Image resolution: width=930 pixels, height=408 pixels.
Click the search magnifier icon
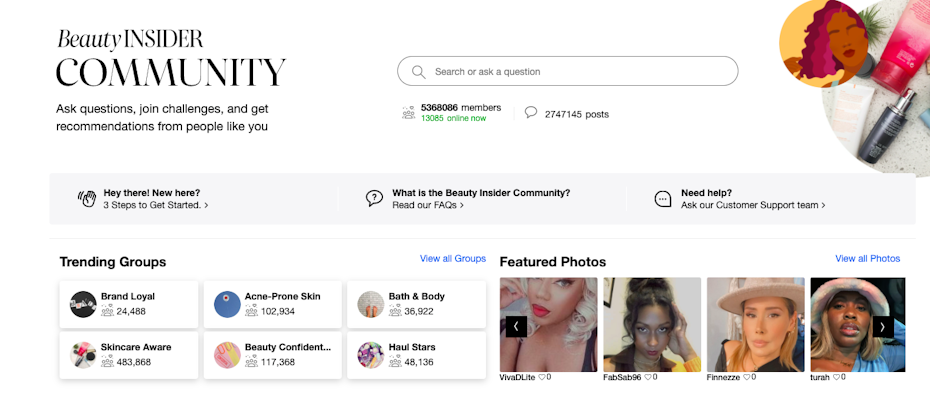[418, 72]
